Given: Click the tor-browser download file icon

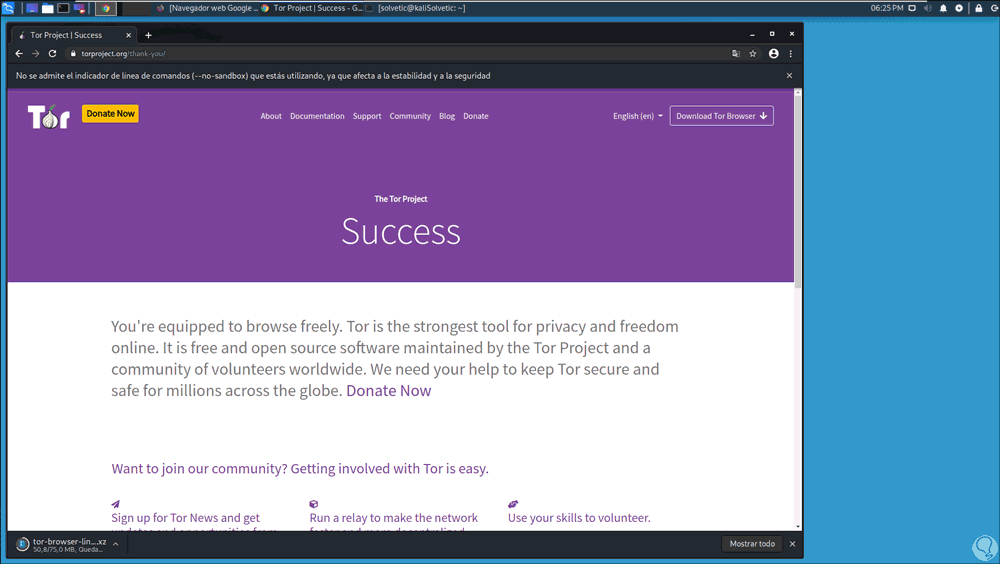Looking at the screenshot, I should point(22,544).
